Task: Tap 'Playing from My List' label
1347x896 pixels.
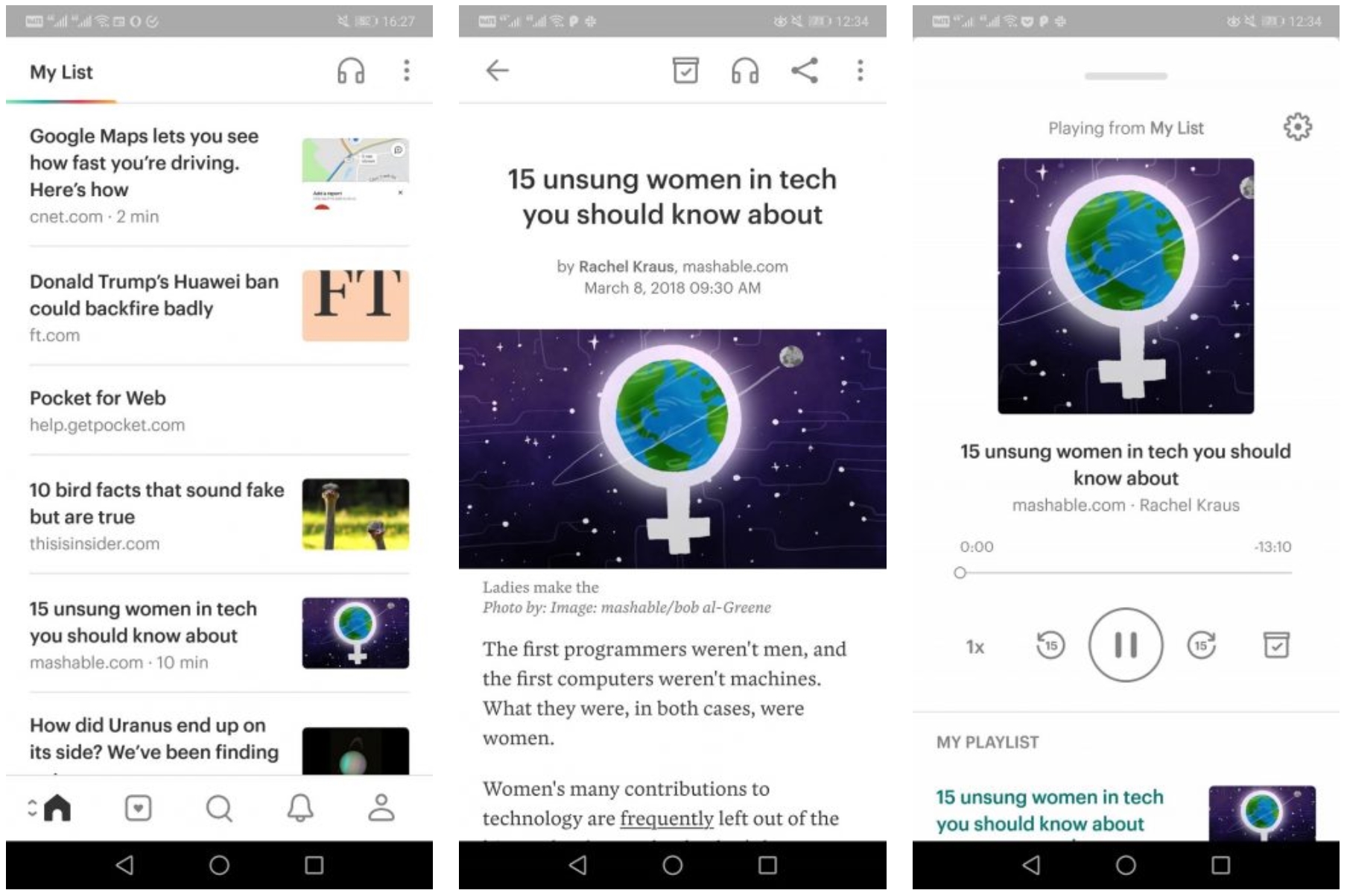Action: click(x=1126, y=128)
